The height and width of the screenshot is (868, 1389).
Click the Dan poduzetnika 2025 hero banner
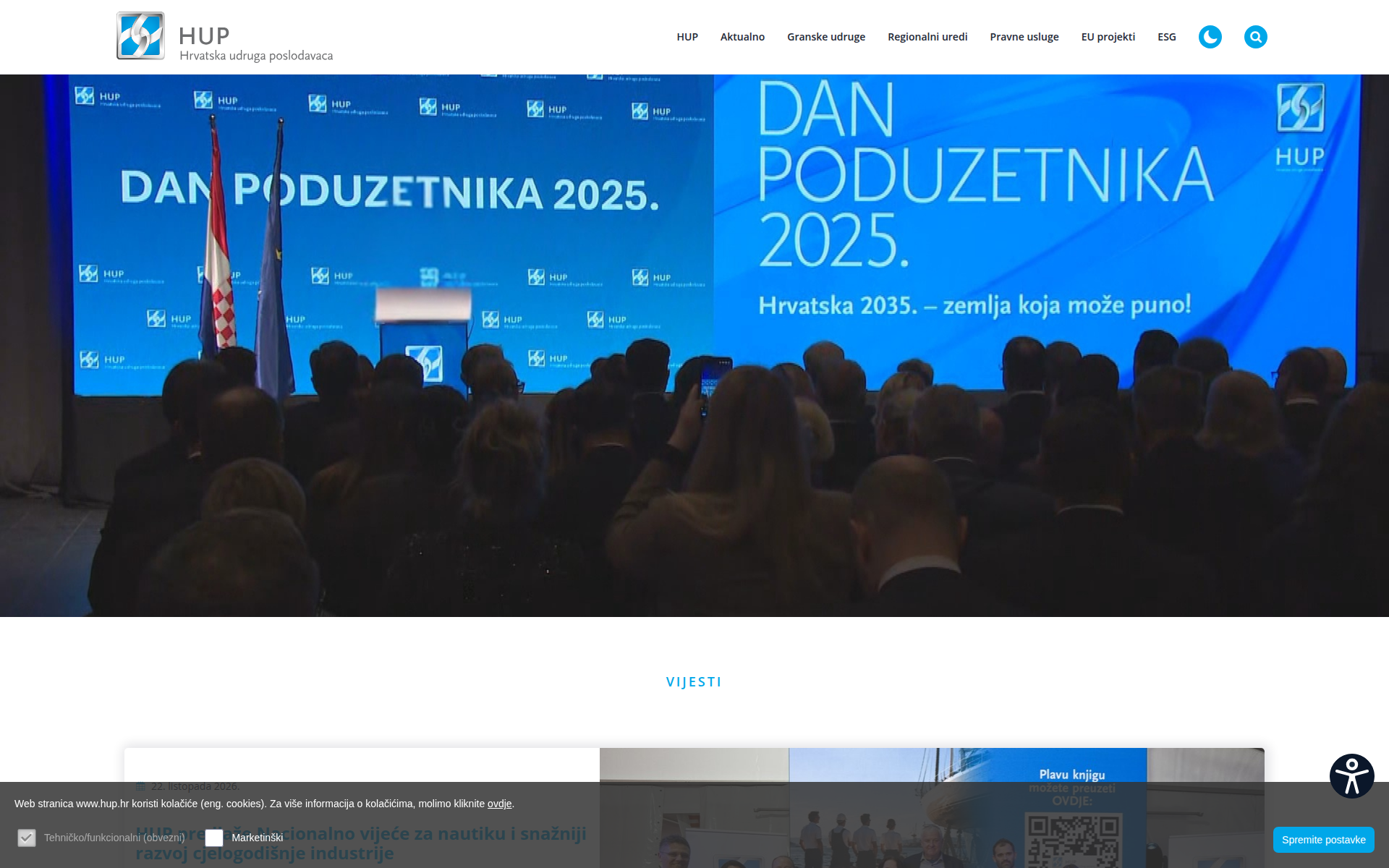click(694, 346)
